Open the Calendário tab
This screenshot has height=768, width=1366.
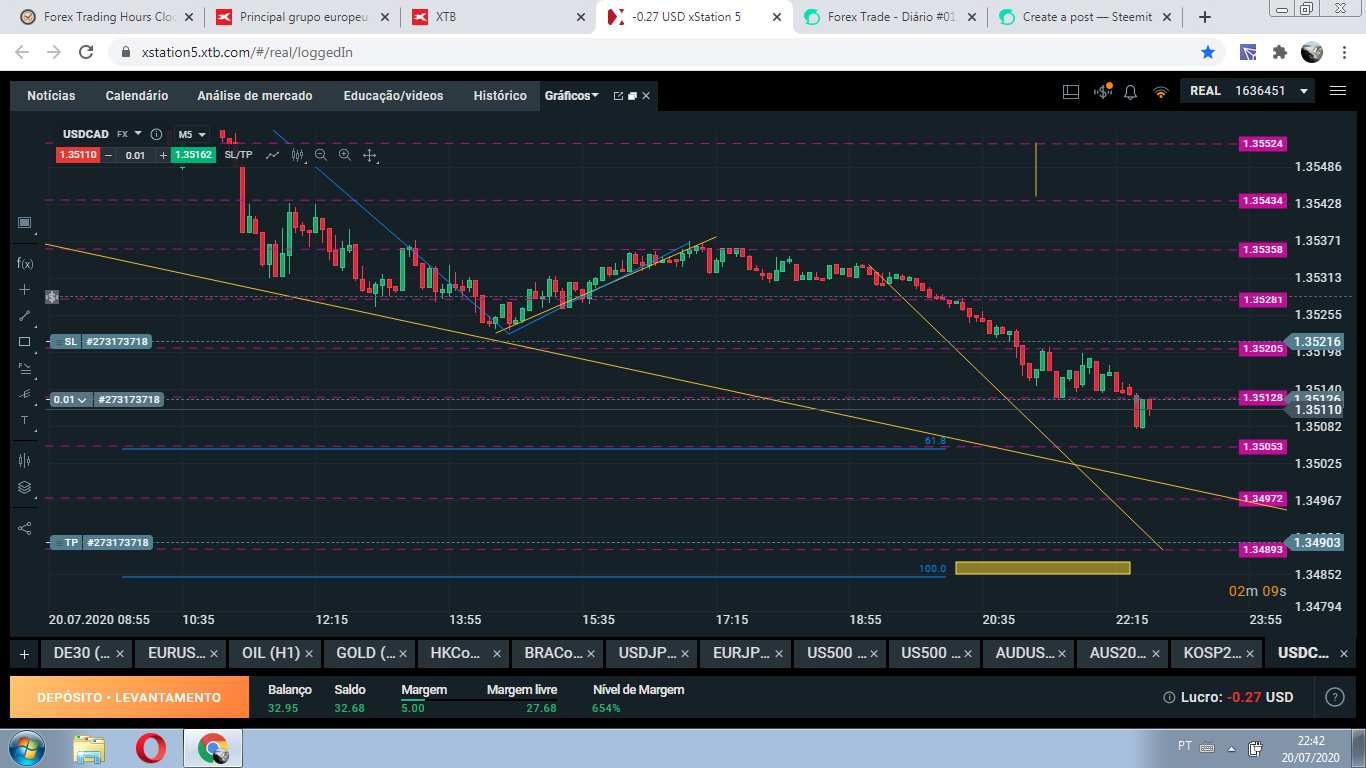tap(137, 96)
